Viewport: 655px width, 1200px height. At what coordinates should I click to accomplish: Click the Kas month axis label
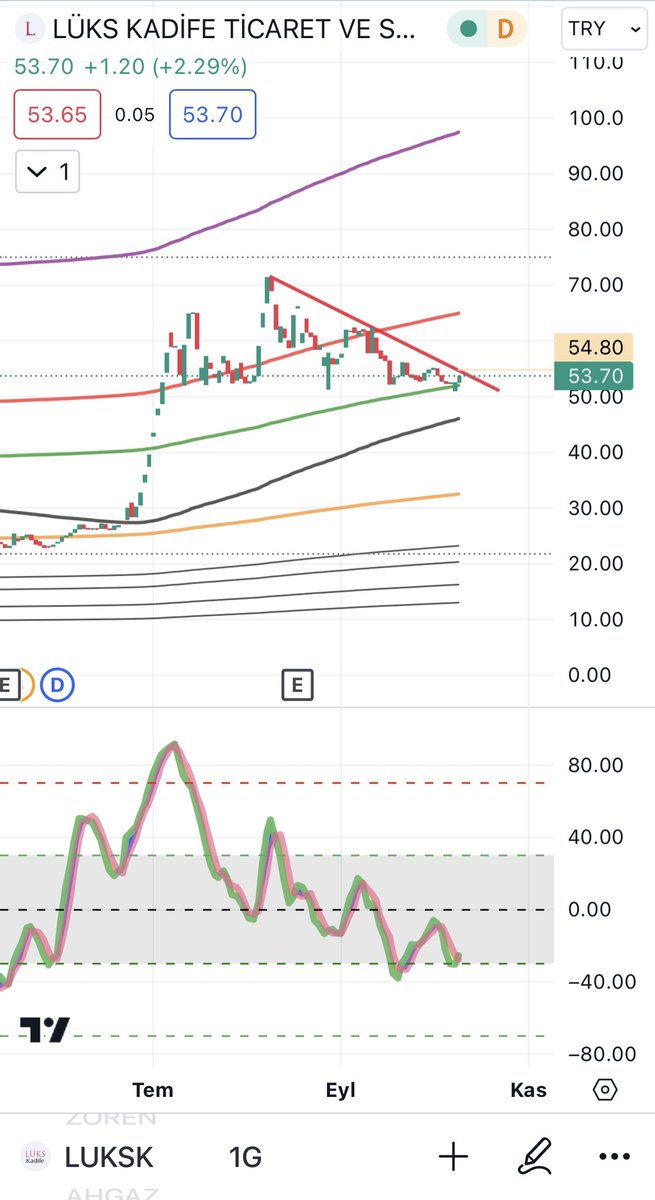click(528, 1089)
